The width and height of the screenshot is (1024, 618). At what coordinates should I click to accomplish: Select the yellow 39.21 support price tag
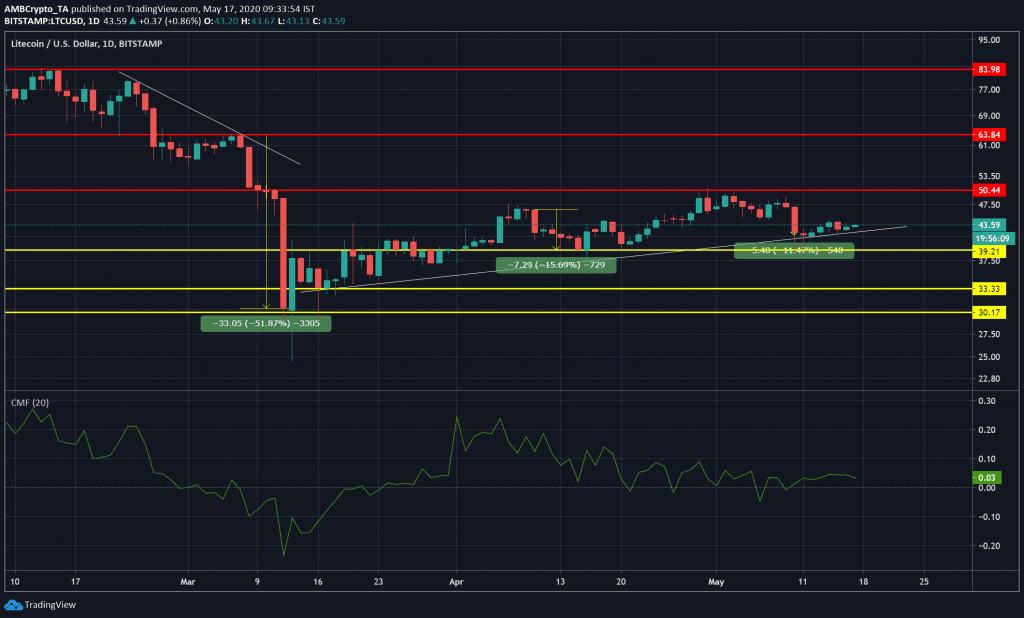989,252
